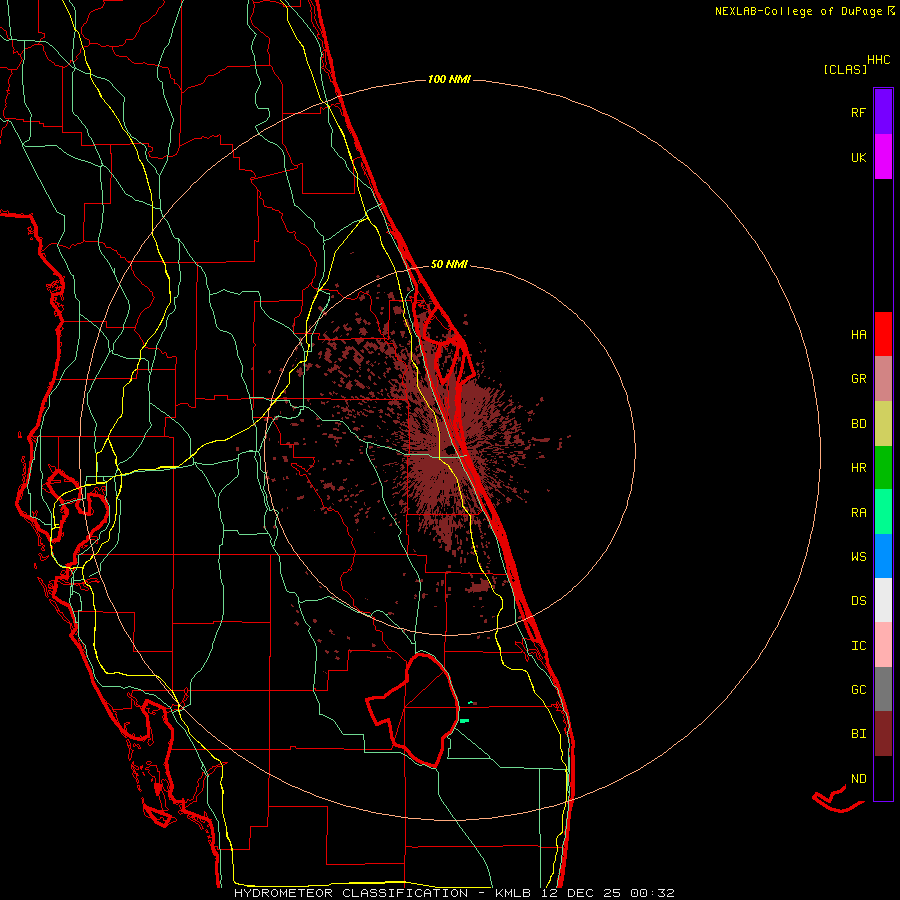
Task: Click the ND black legend swatch
Action: pos(883,778)
